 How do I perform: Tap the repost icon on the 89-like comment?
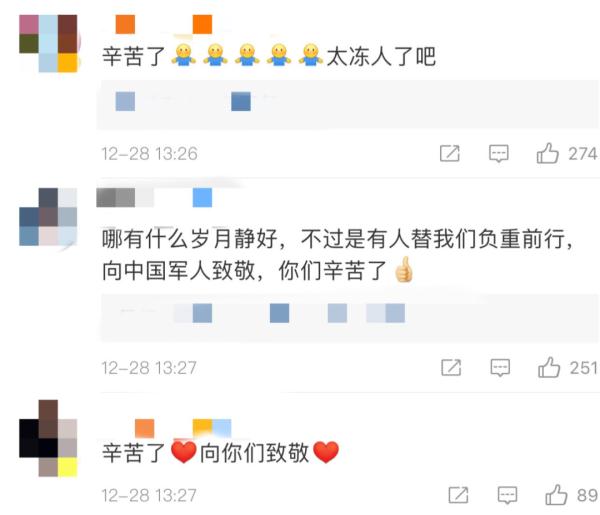(458, 495)
